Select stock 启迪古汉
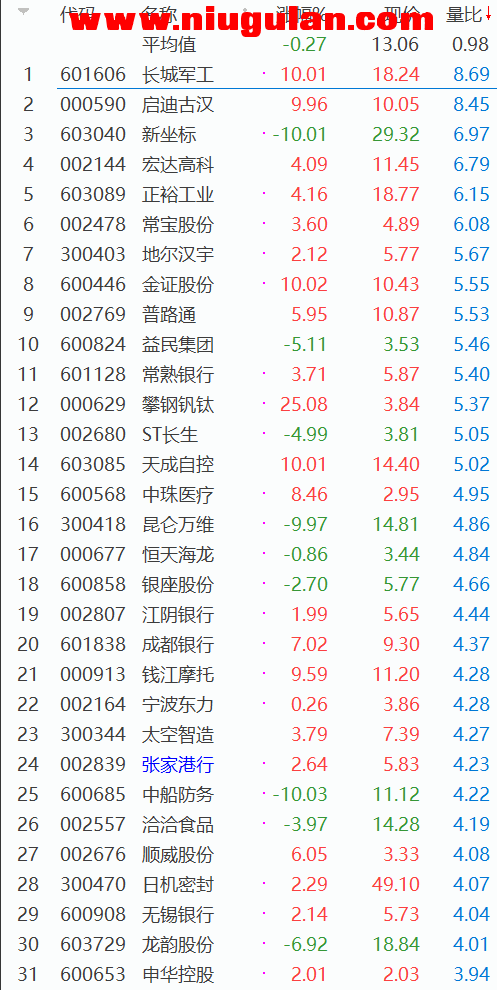Screen dimensions: 497x990 click(x=178, y=104)
